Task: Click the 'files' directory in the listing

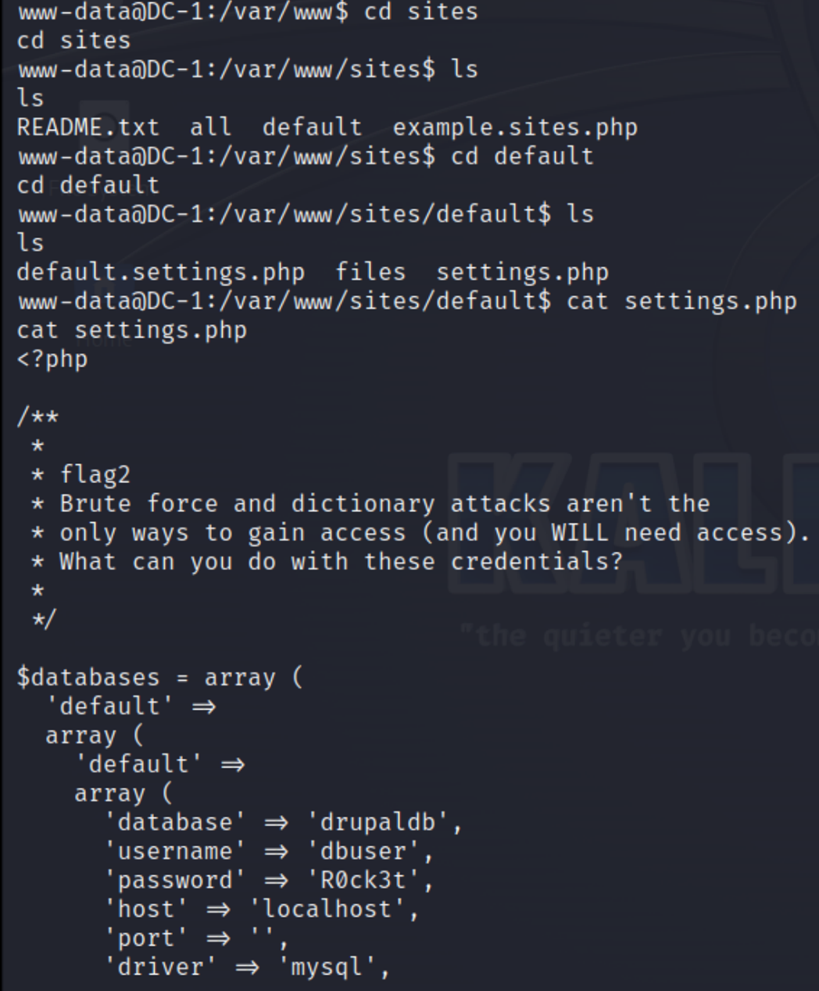Action: pos(371,272)
